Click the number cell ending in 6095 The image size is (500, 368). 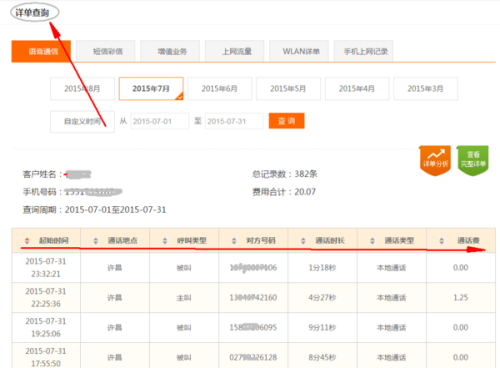point(253,328)
